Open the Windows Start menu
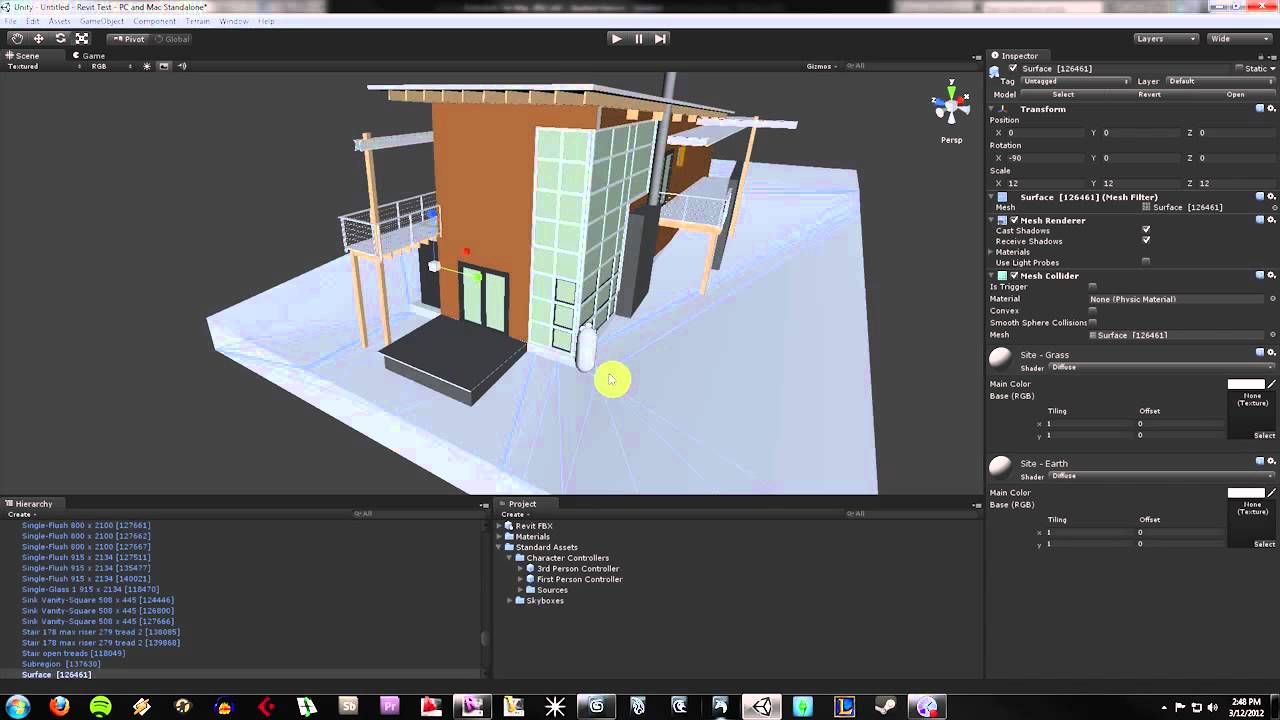This screenshot has height=720, width=1280. (17, 707)
